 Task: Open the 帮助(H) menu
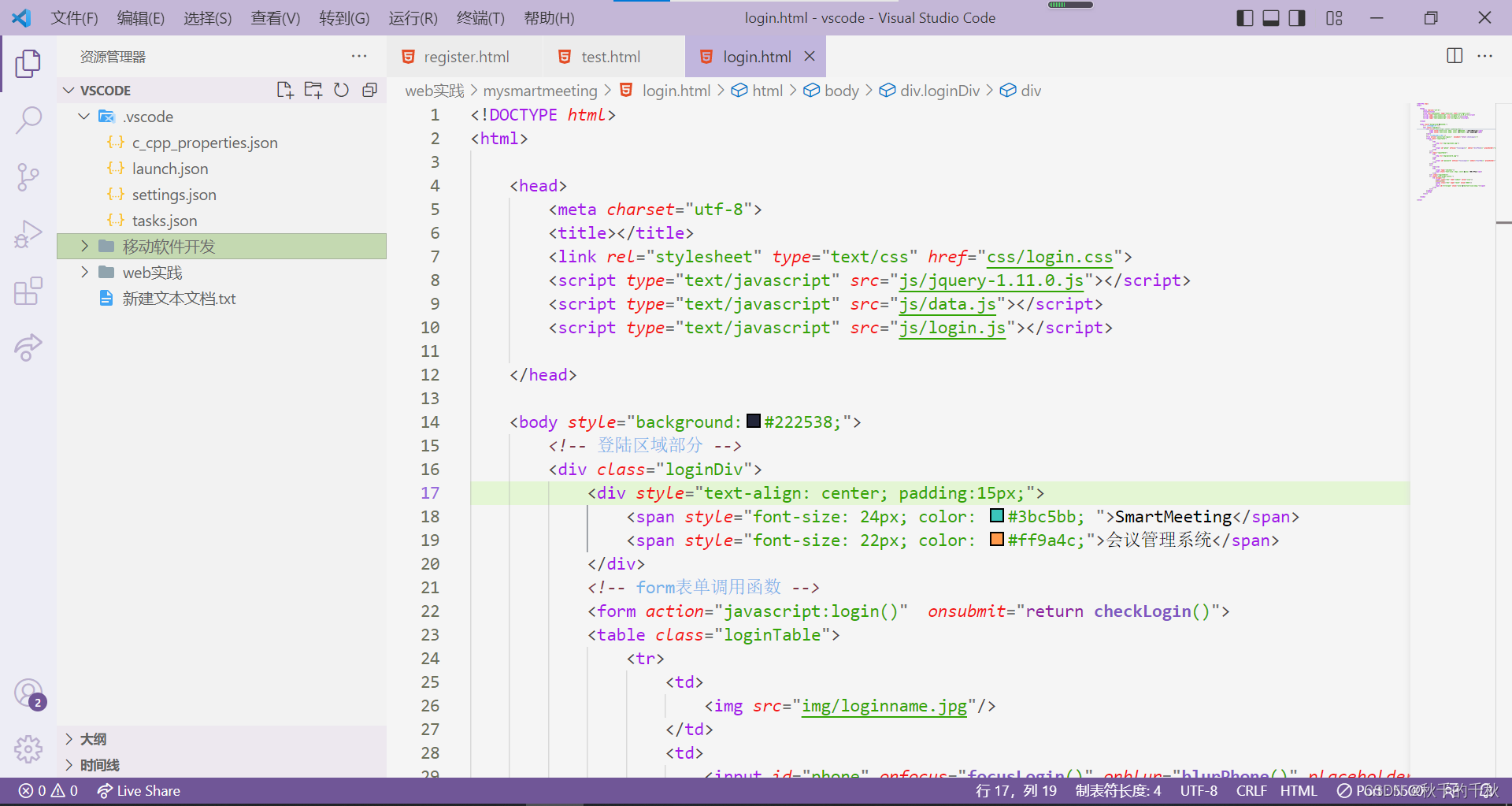tap(549, 18)
